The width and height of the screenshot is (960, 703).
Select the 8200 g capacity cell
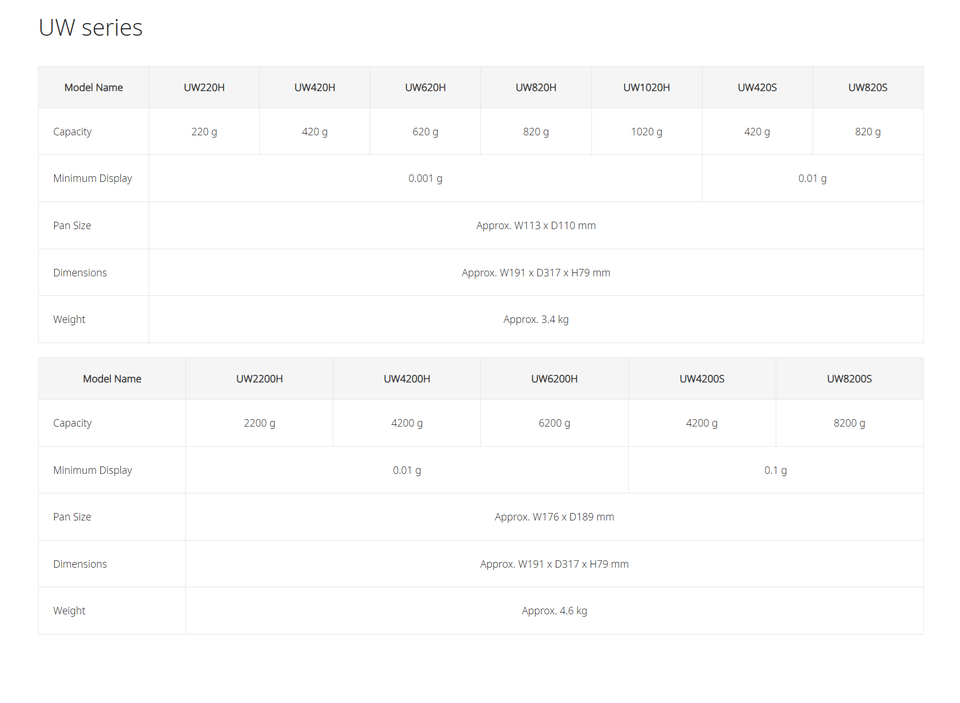[849, 423]
